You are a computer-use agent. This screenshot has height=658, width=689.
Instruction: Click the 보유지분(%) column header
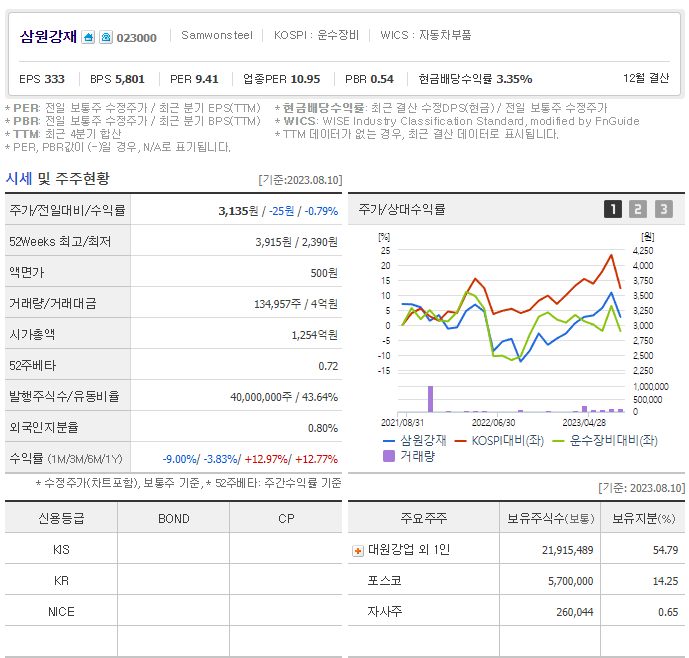[643, 518]
